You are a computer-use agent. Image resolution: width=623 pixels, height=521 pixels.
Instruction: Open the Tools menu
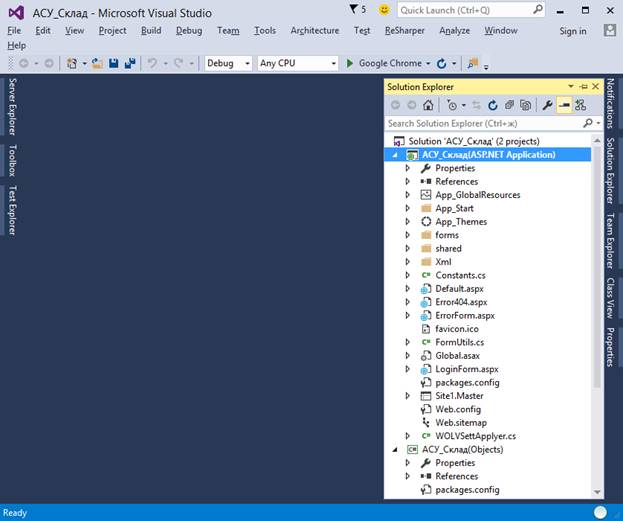(x=265, y=31)
